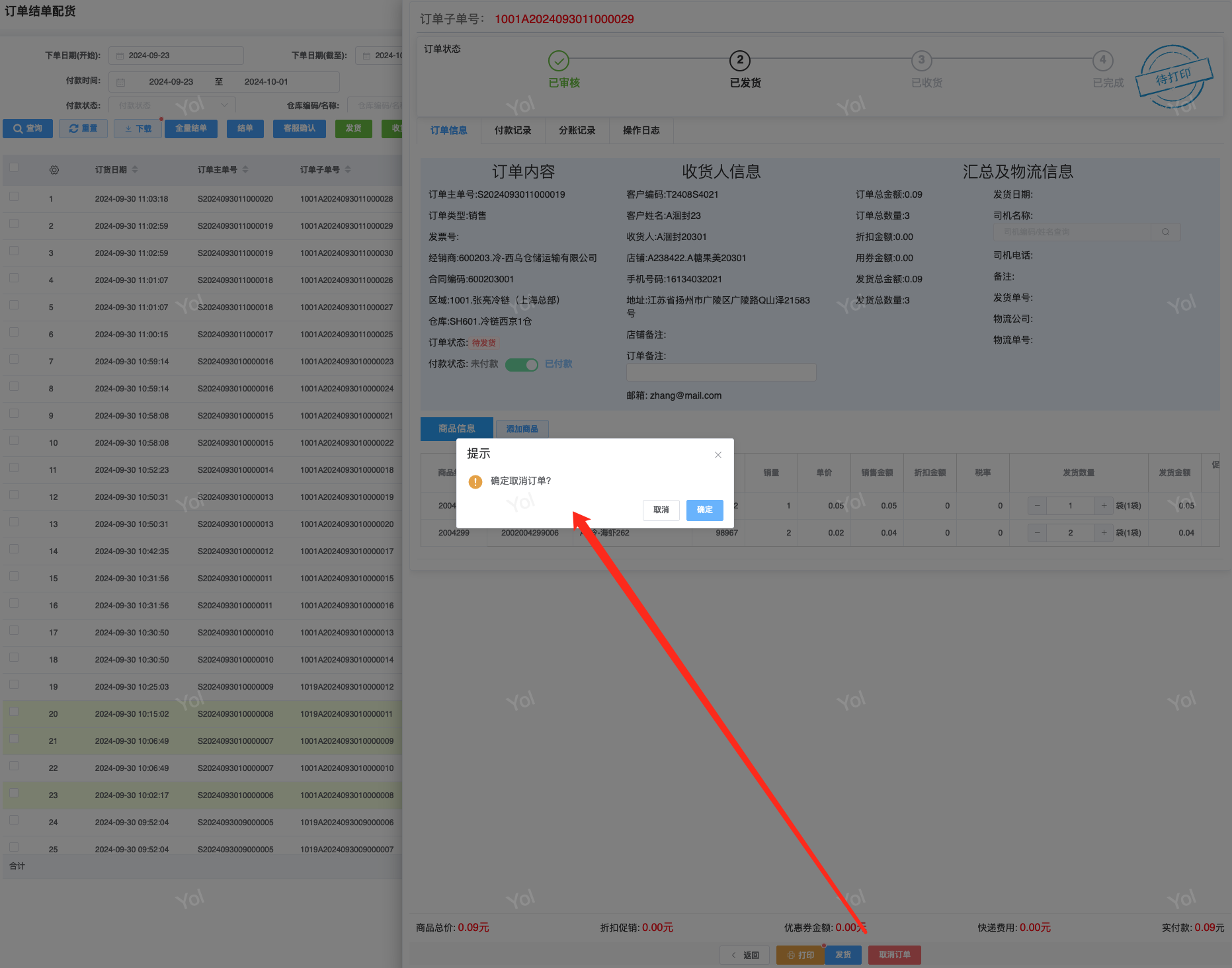Click the 查询 search button

pyautogui.click(x=28, y=128)
